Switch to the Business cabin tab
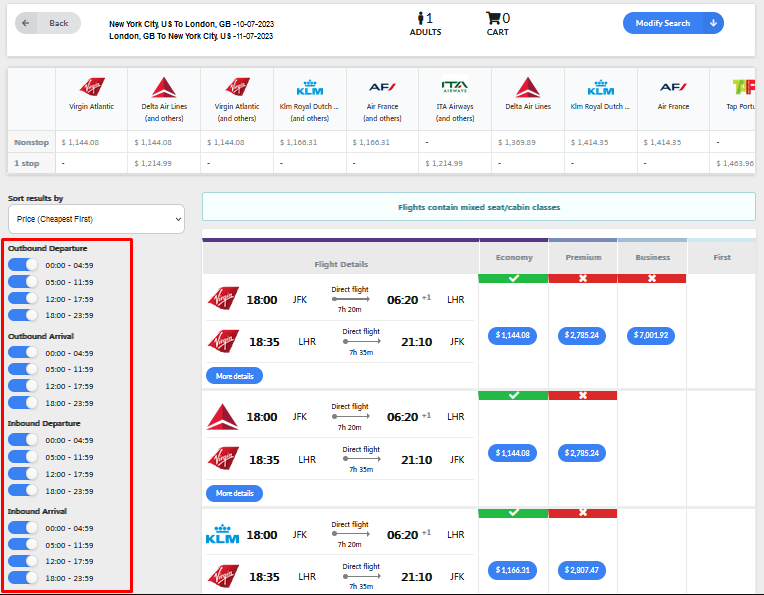 pyautogui.click(x=652, y=257)
